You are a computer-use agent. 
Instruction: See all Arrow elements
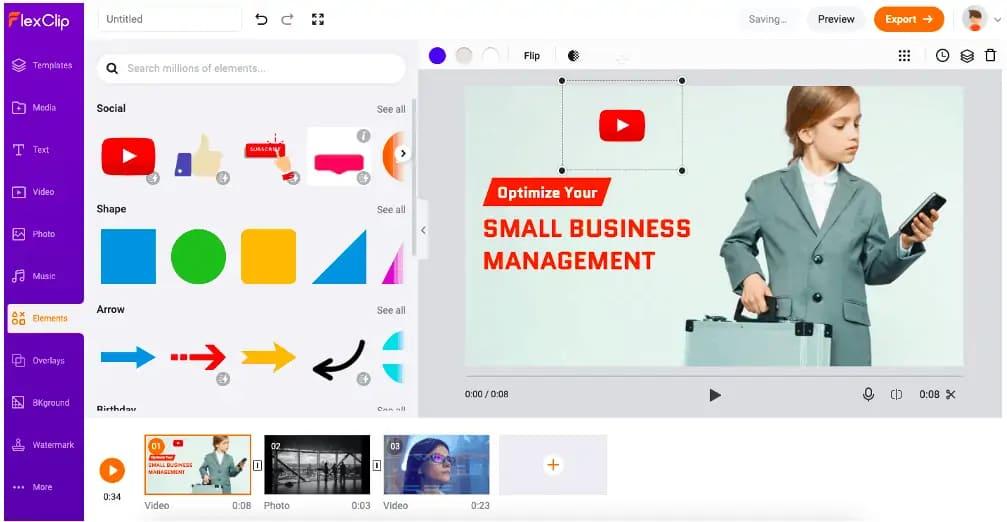(x=390, y=310)
